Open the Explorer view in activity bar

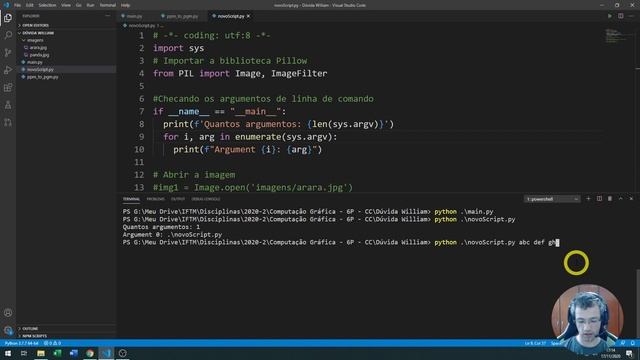click(x=8, y=18)
